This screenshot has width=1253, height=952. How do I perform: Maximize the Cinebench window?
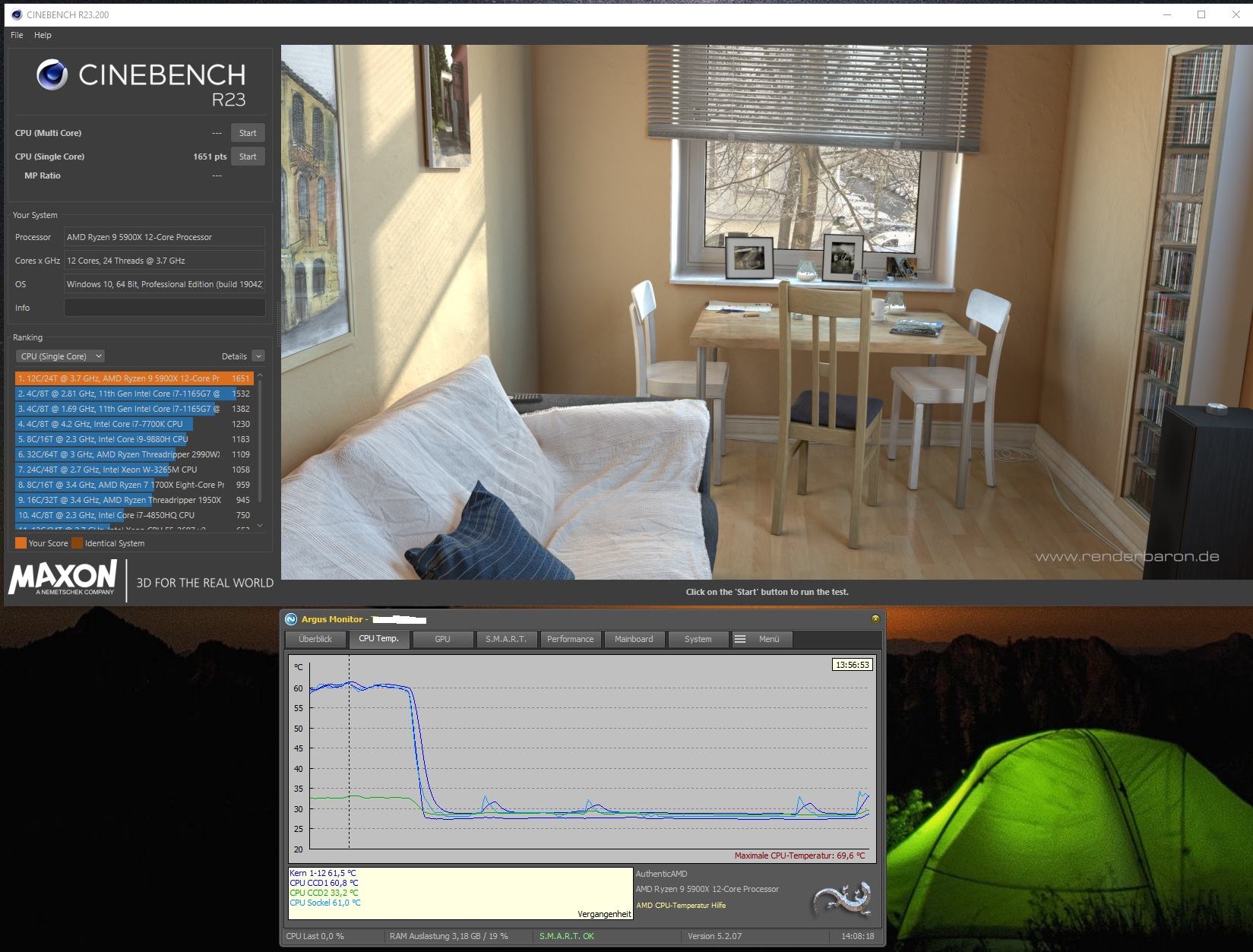[1201, 14]
